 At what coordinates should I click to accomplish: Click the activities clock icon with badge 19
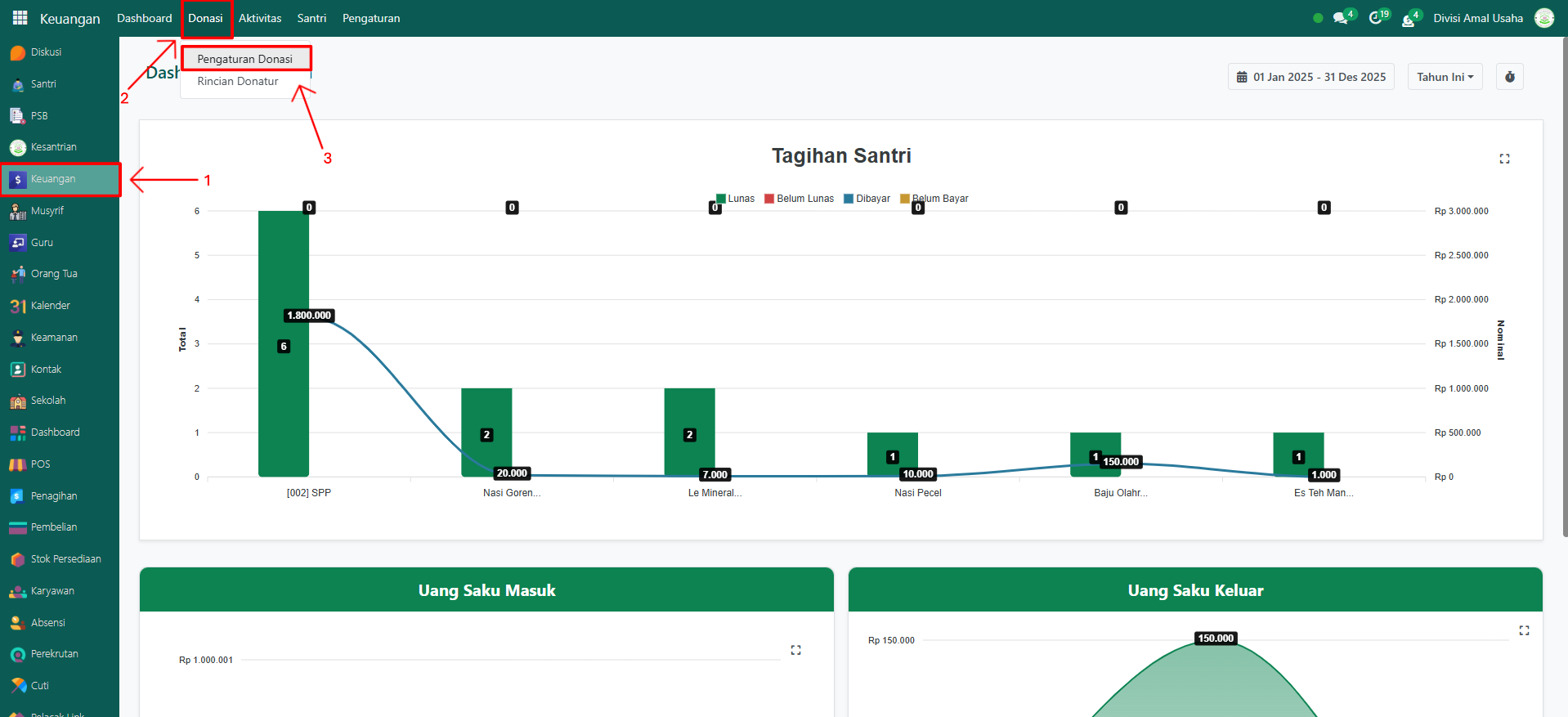1376,18
